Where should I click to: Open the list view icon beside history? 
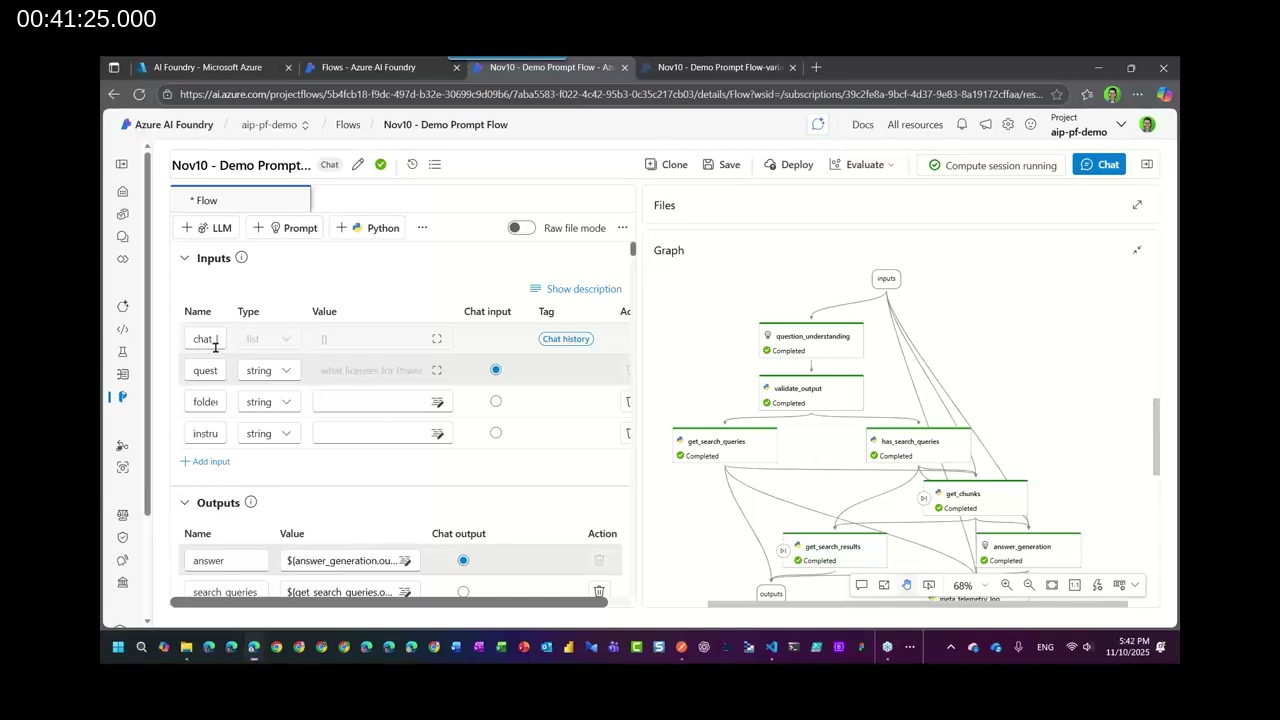[435, 164]
